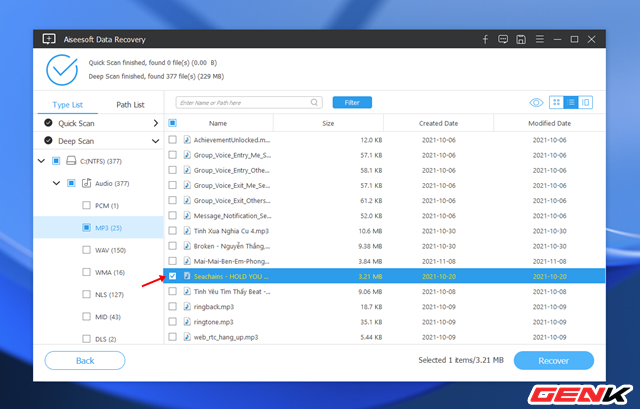Click the search magnifier icon
The width and height of the screenshot is (640, 409).
(x=314, y=102)
